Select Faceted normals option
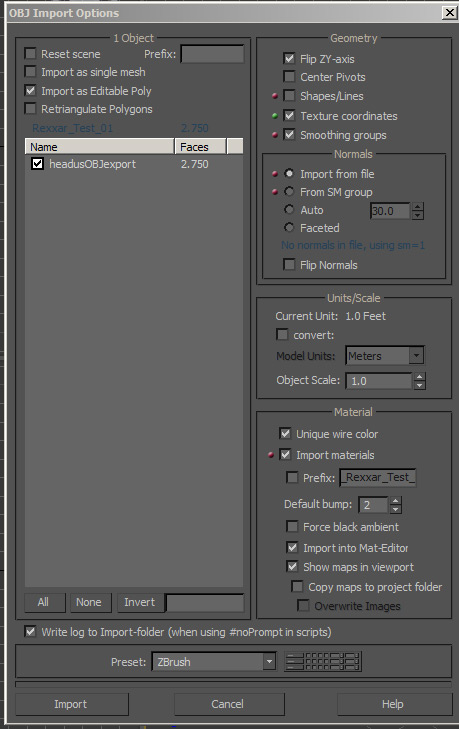 pyautogui.click(x=289, y=227)
